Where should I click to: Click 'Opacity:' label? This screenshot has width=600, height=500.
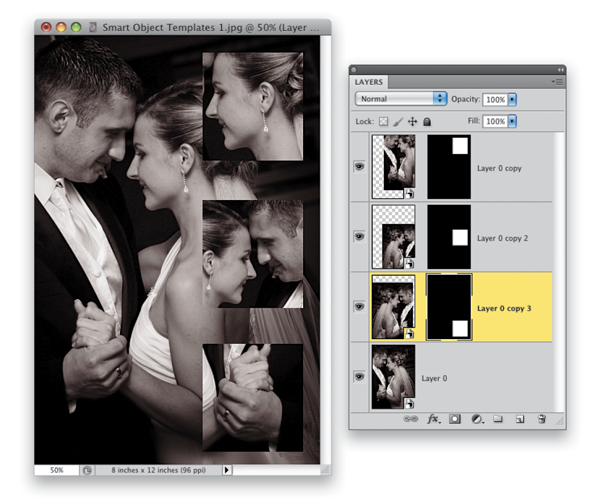click(465, 99)
